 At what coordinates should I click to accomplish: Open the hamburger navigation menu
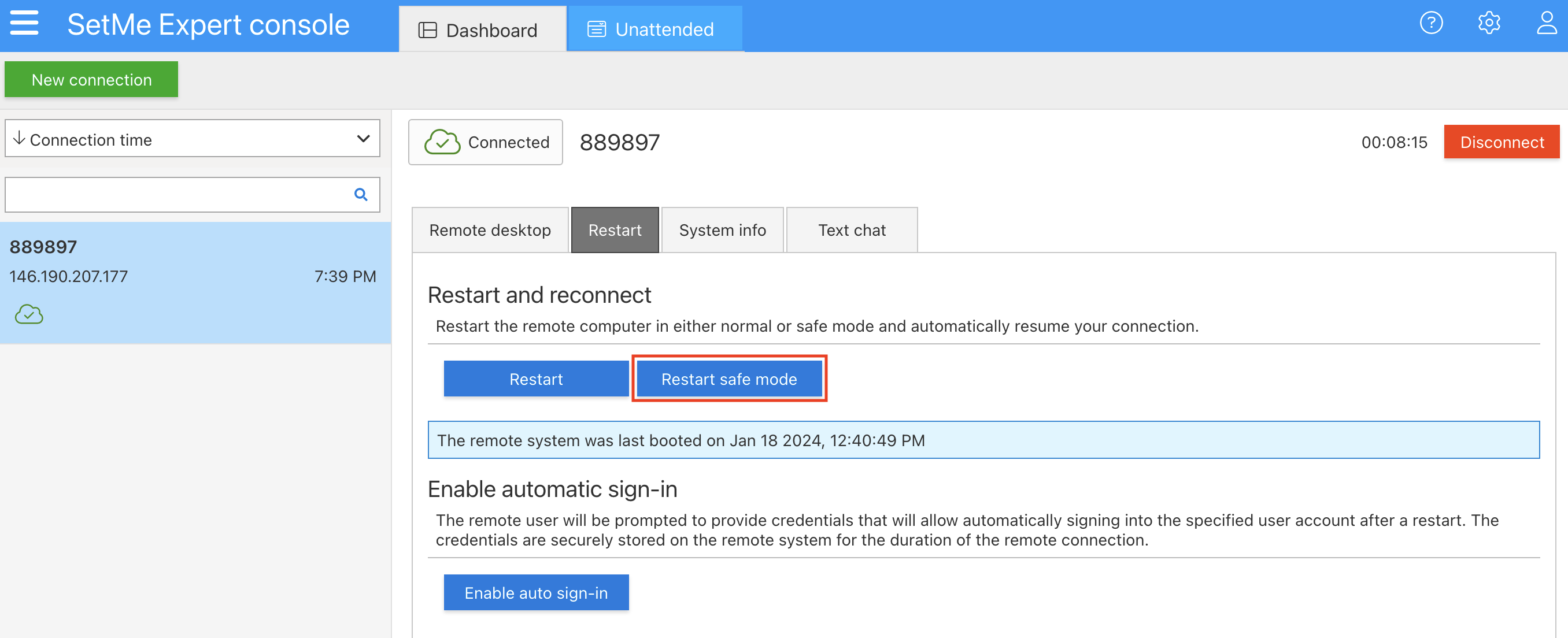click(x=24, y=24)
